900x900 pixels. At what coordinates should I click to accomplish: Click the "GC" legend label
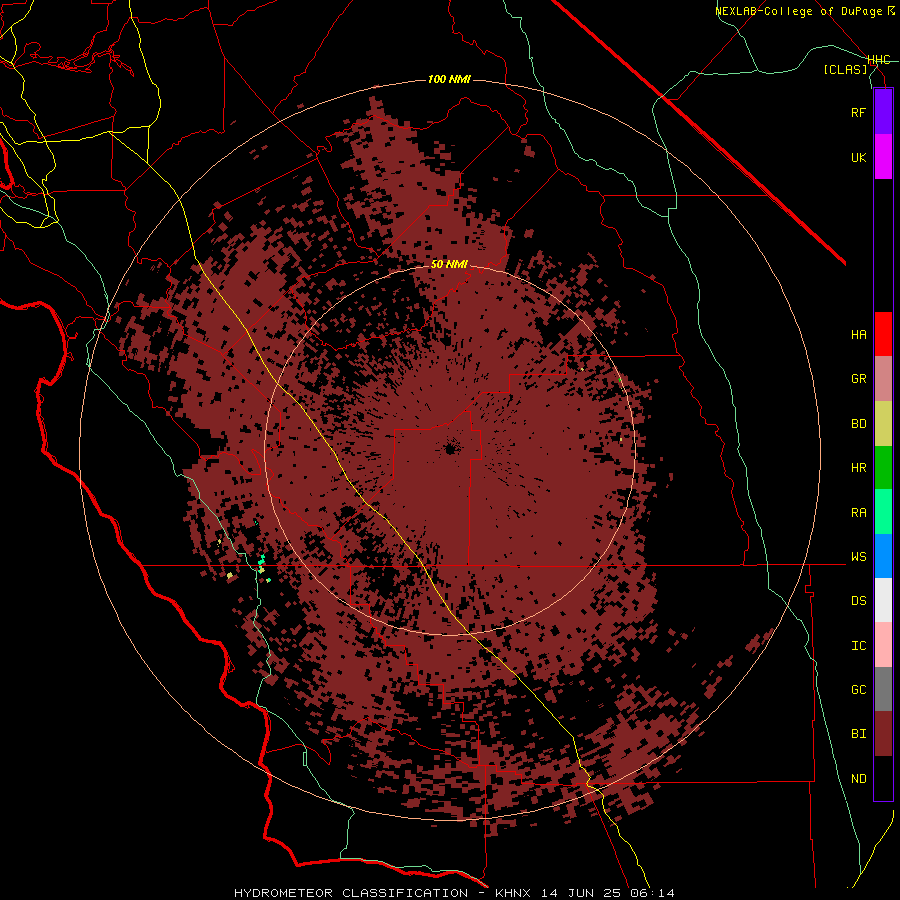pos(858,690)
